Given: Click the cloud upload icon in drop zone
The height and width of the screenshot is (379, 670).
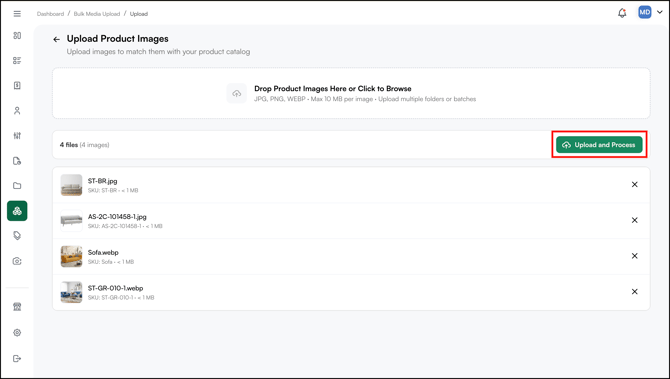Looking at the screenshot, I should point(237,93).
